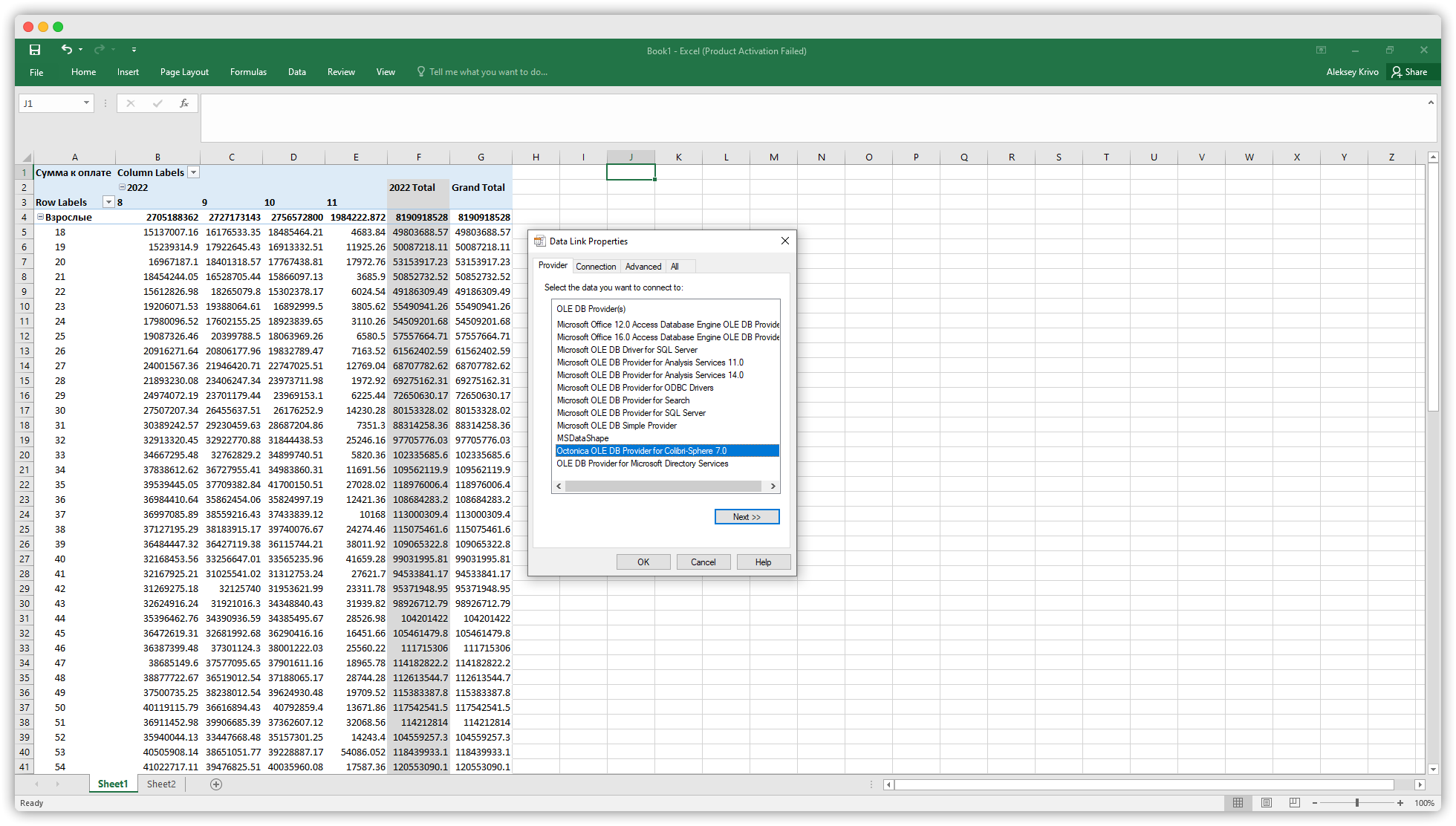Open the File menu
The height and width of the screenshot is (826, 1456).
point(36,72)
